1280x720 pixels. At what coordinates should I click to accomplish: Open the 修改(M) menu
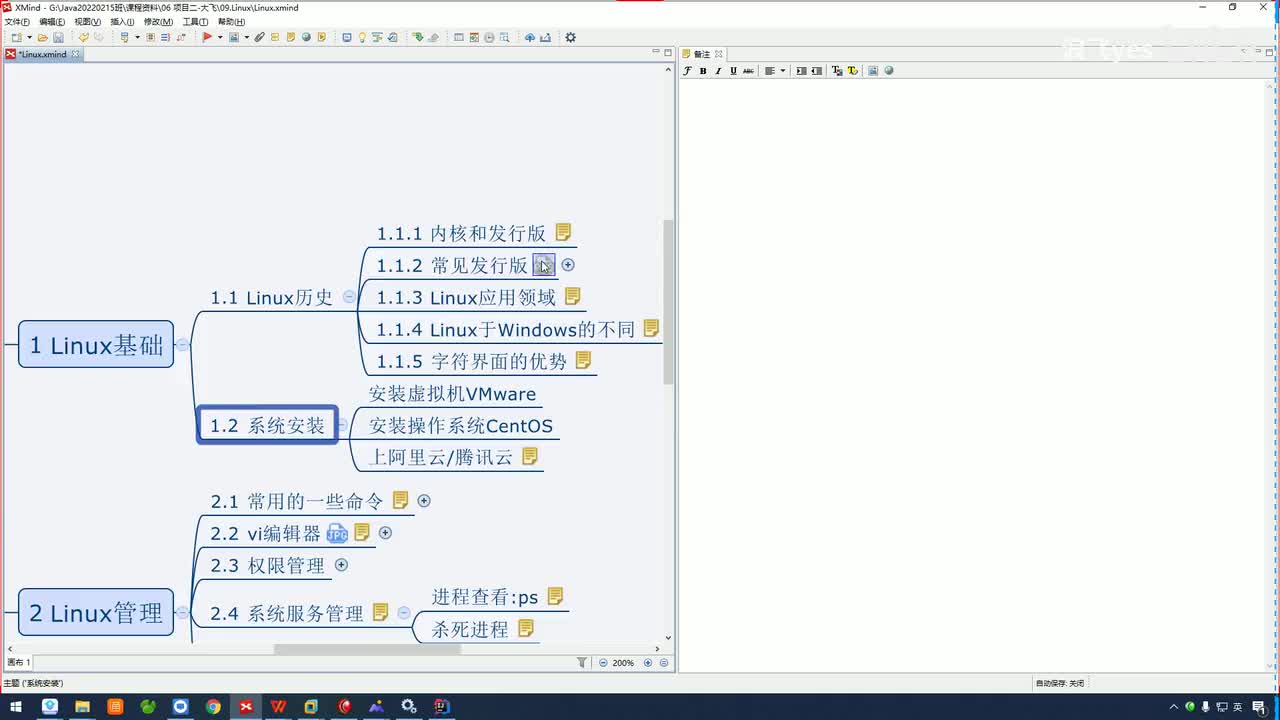158,21
